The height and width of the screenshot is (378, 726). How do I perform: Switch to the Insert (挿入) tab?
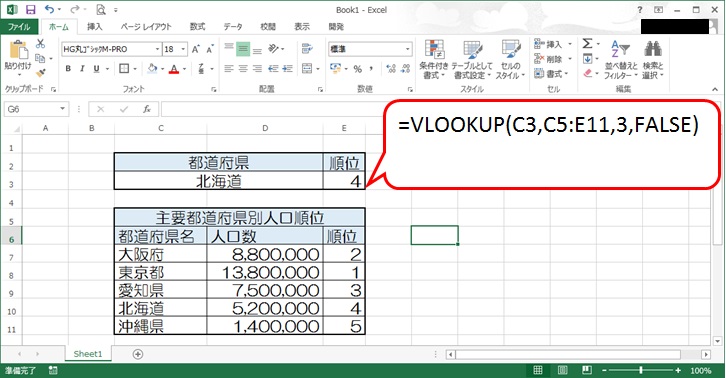(94, 27)
